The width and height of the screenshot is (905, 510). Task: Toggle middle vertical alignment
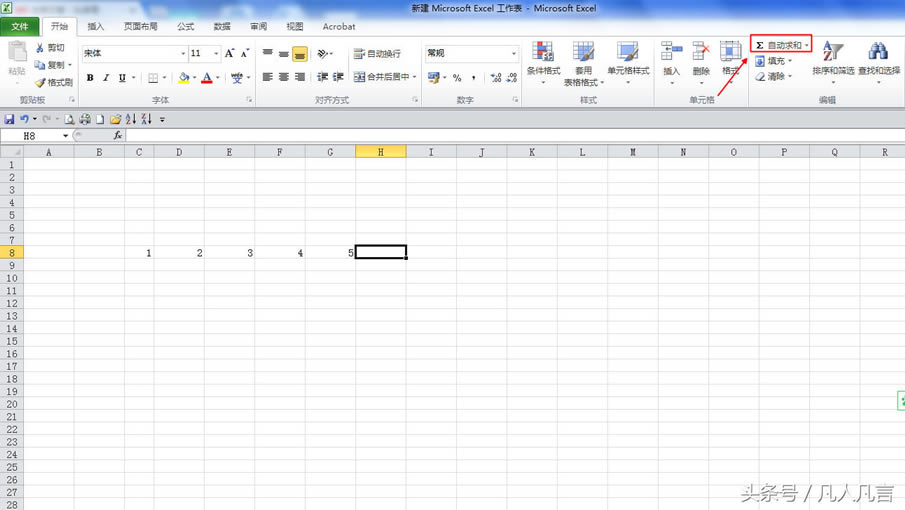pos(283,53)
